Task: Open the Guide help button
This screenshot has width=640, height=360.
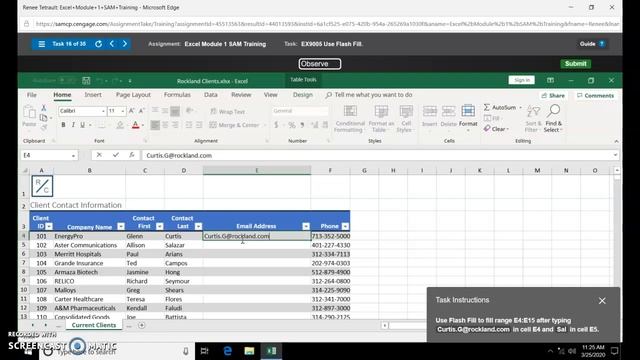Action: 592,44
